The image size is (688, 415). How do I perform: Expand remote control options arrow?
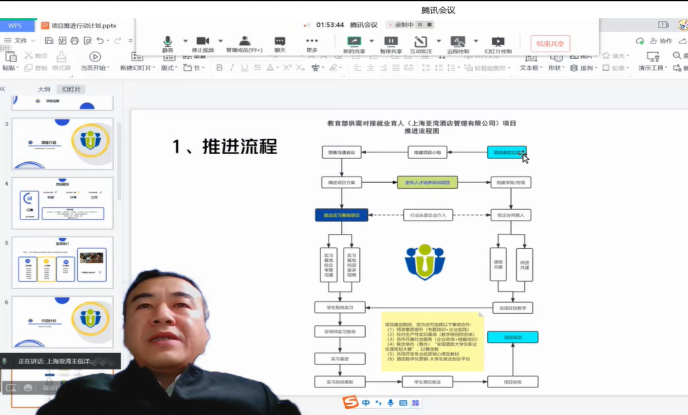point(474,40)
